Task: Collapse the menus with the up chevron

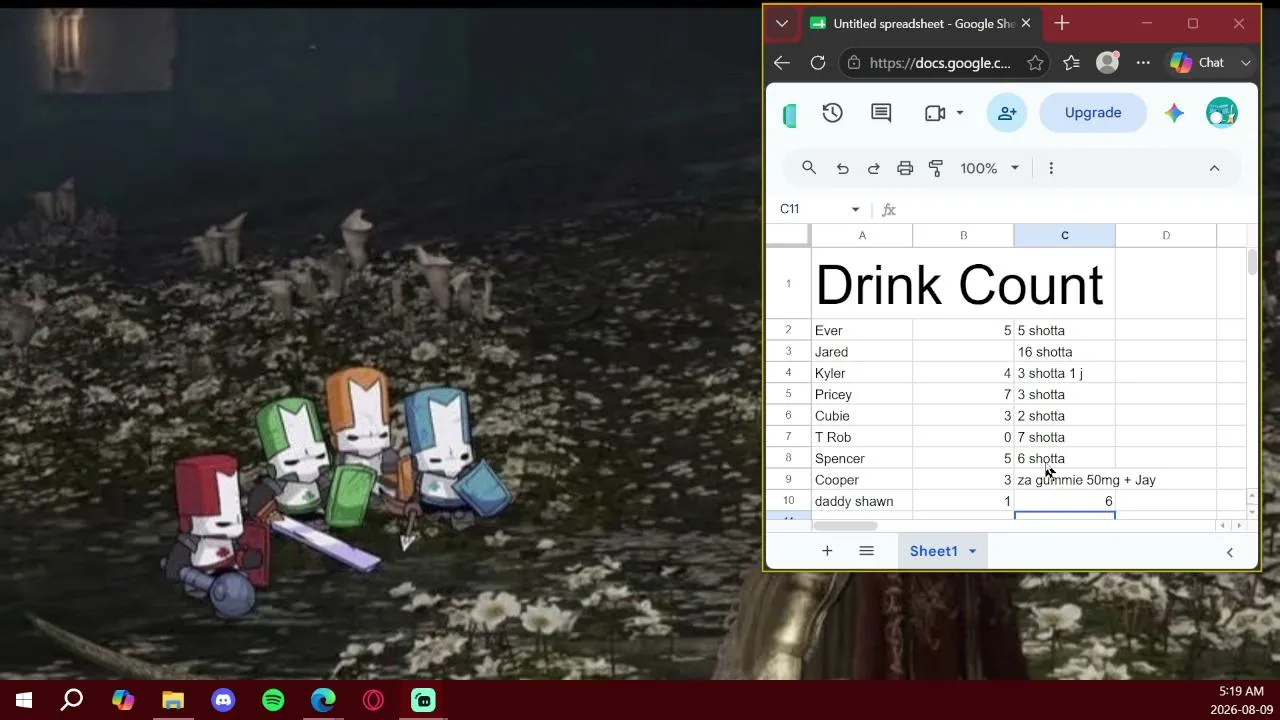Action: 1214,168
